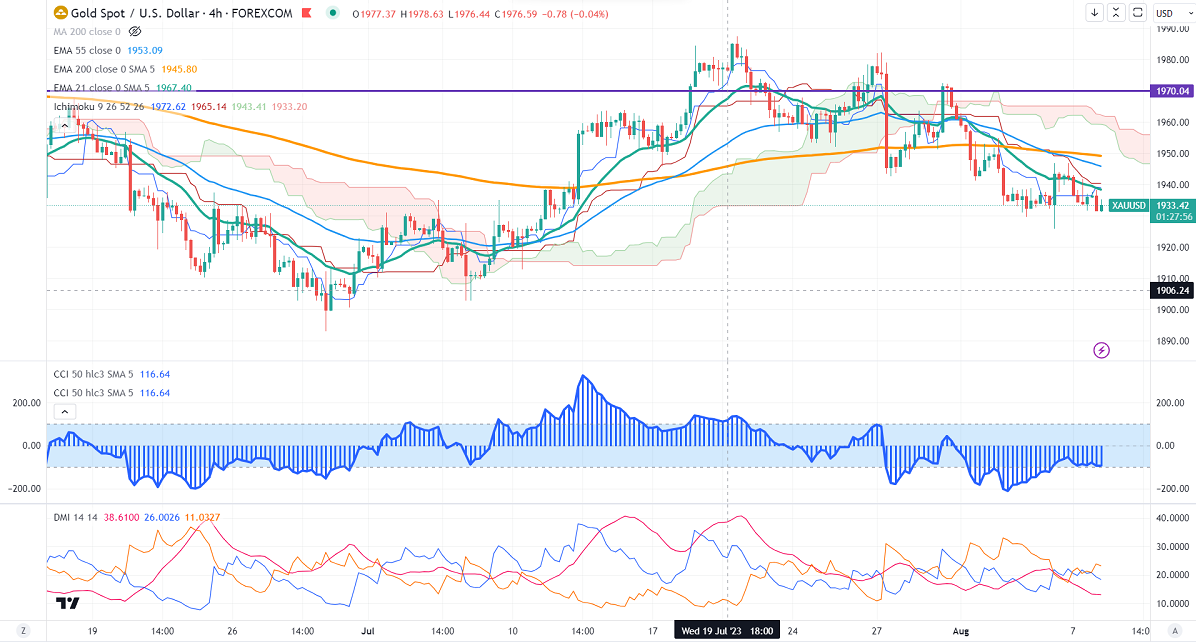Click the maximize chart brackets icon
This screenshot has height=642, width=1196.
1137,13
